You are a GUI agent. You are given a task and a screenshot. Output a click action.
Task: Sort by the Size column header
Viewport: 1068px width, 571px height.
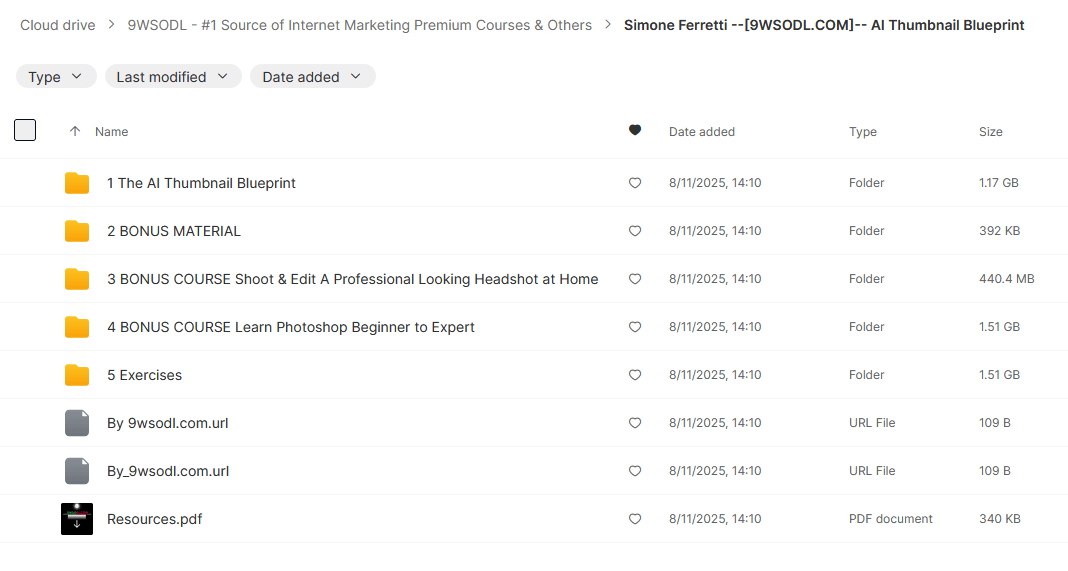point(990,132)
